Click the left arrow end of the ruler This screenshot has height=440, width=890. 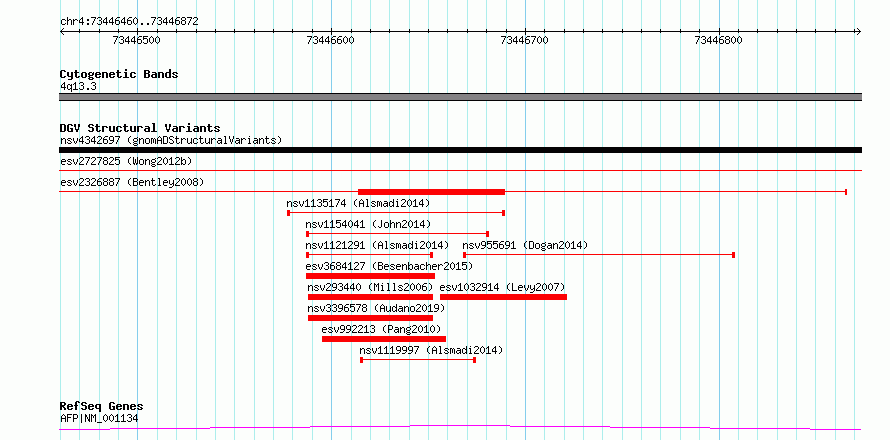(62, 32)
